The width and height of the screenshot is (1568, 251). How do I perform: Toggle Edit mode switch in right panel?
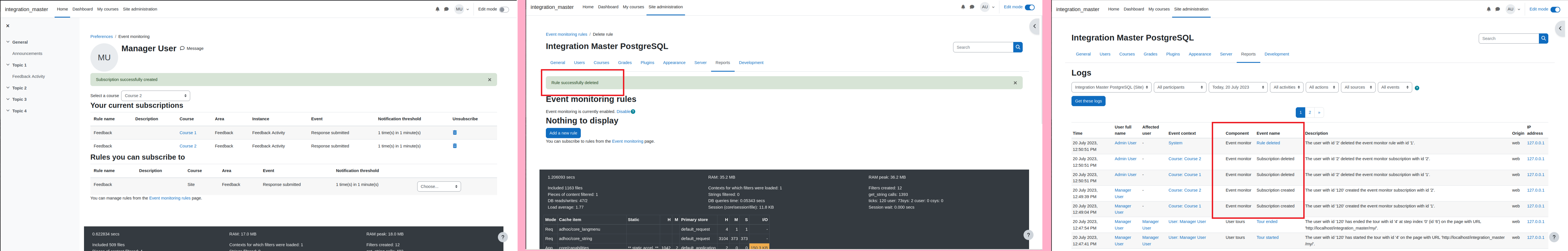(1556, 9)
